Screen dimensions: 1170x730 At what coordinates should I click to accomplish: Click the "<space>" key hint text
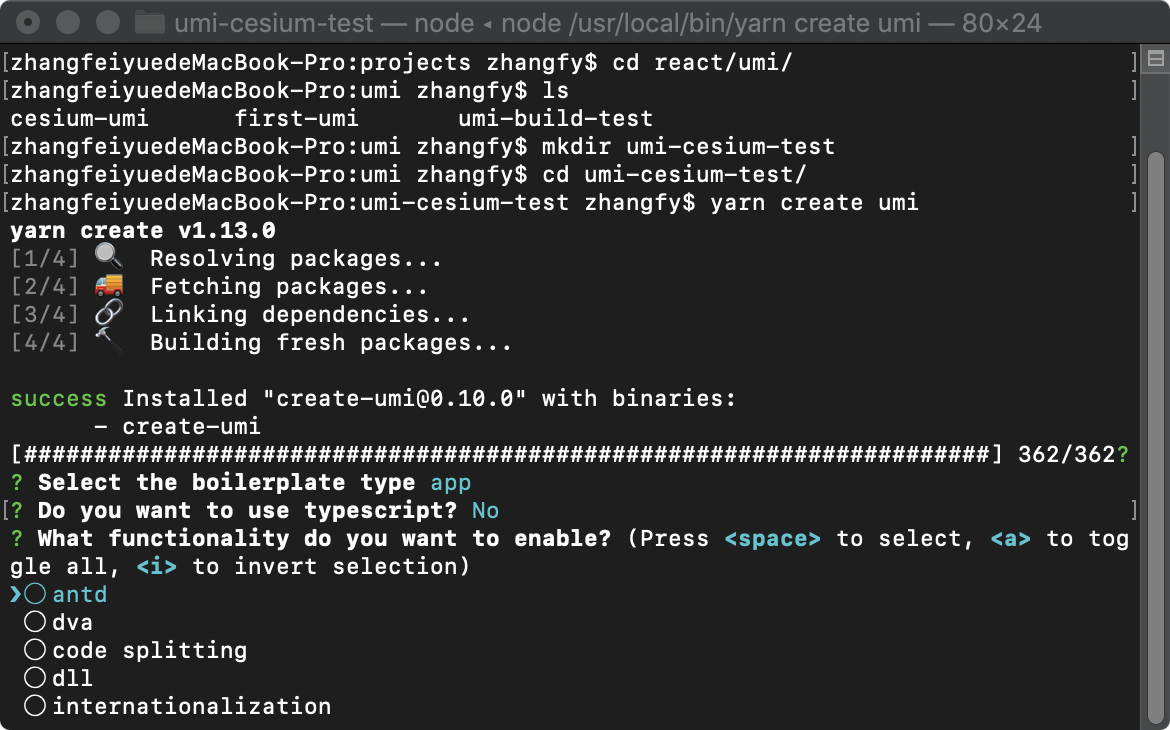(772, 539)
